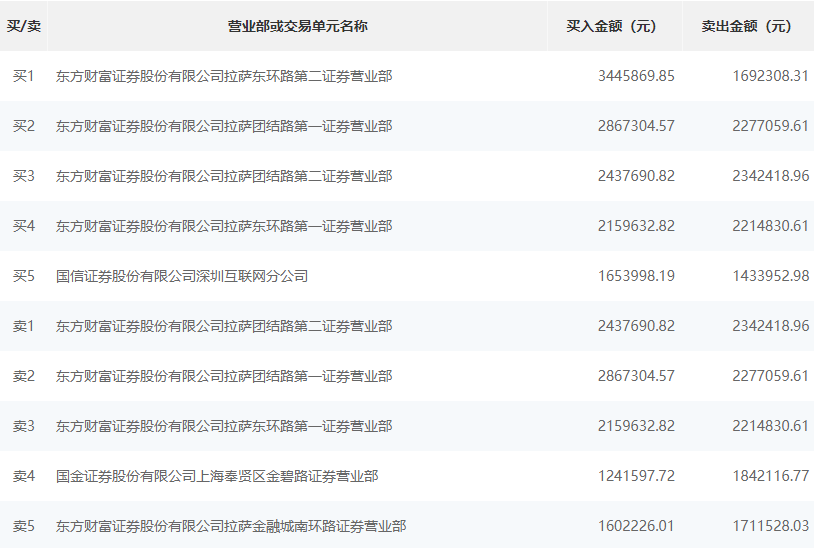Click the 买入金额（元） column header
Screen dimensions: 814x548
[615, 26]
